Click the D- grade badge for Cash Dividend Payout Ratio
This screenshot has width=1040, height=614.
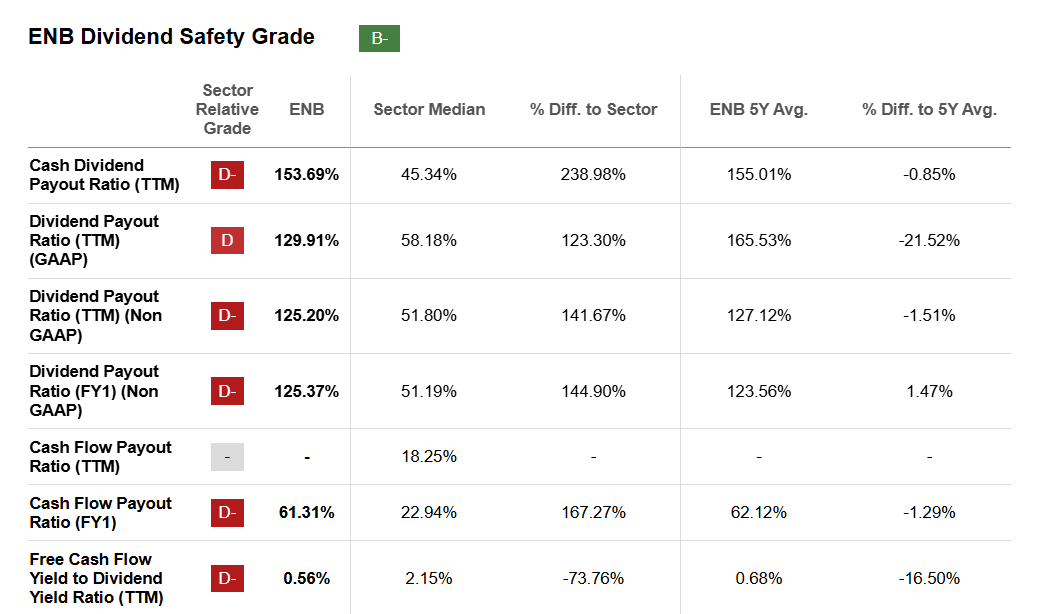pyautogui.click(x=227, y=175)
